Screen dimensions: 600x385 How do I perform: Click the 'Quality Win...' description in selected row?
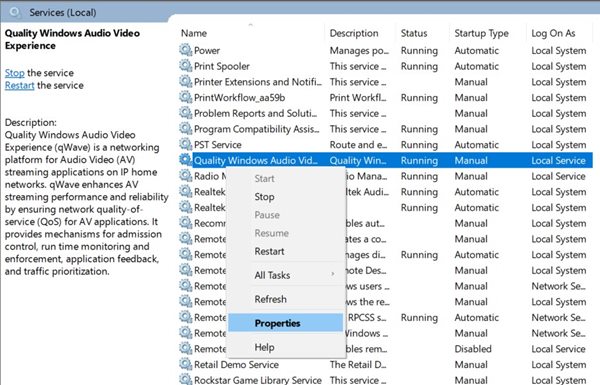click(x=358, y=160)
